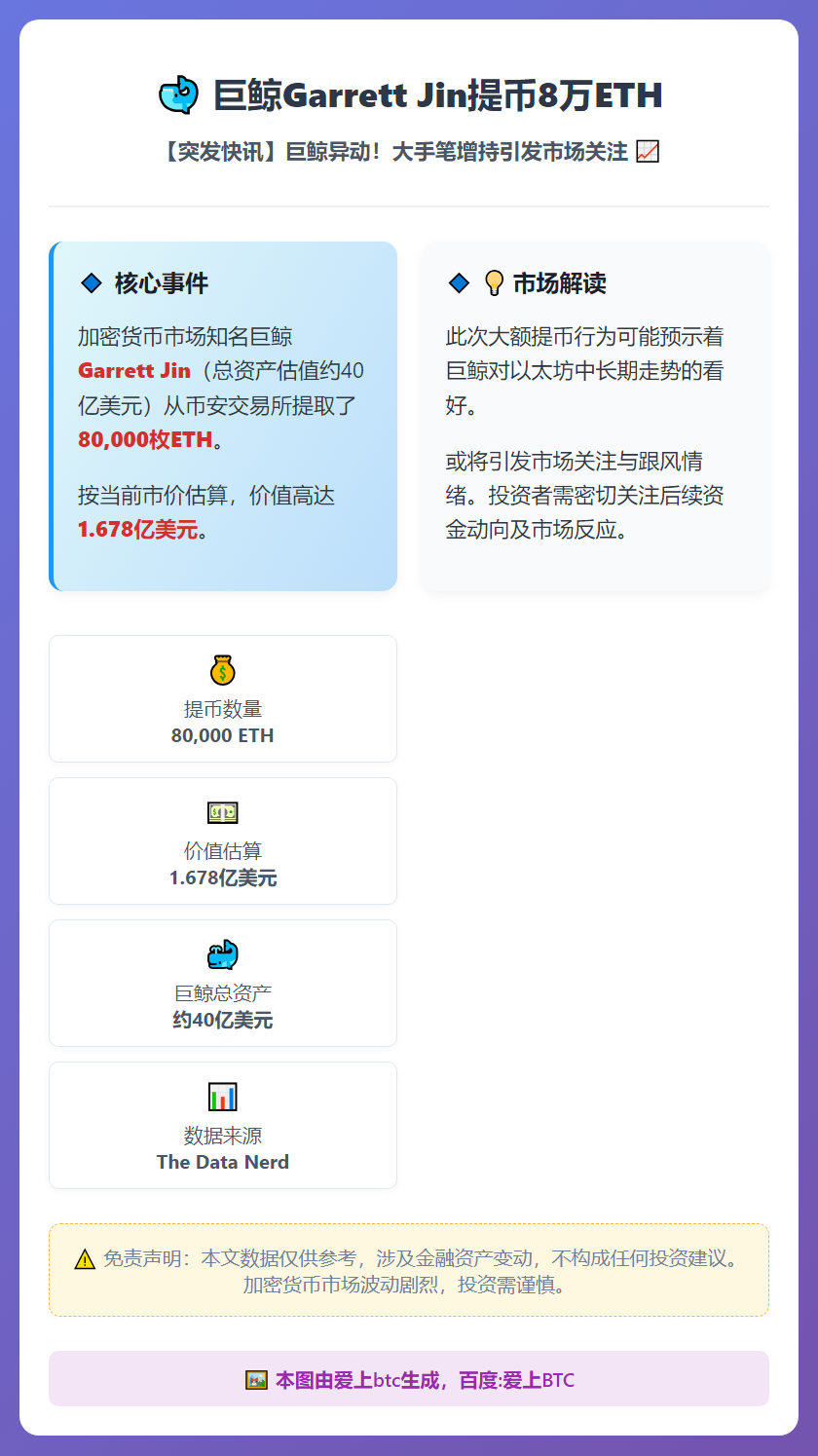Click the banknote icon above 价值估算
Image resolution: width=818 pixels, height=1456 pixels.
pyautogui.click(x=223, y=812)
